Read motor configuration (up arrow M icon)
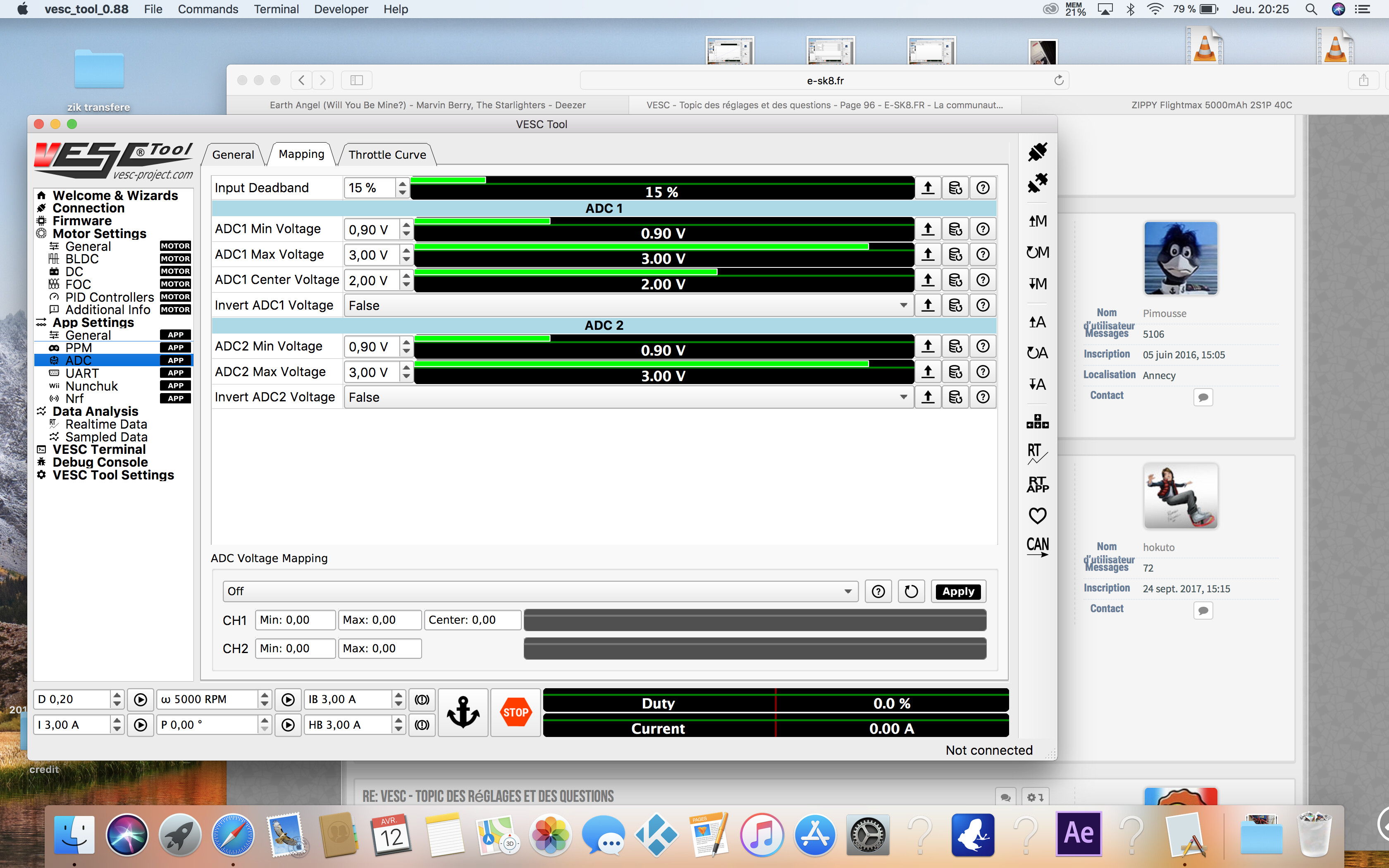The width and height of the screenshot is (1389, 868). click(1037, 221)
